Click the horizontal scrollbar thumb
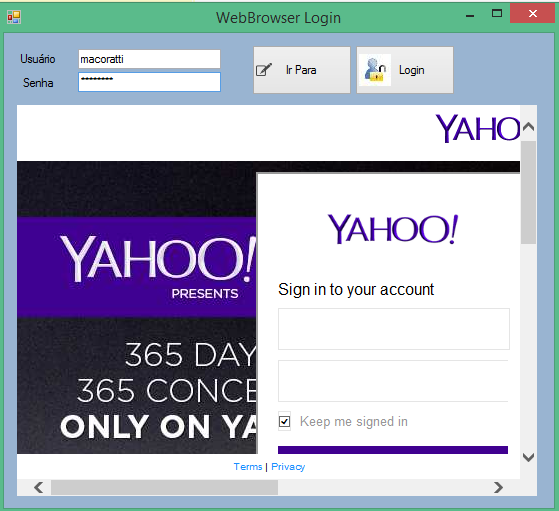 coord(164,487)
